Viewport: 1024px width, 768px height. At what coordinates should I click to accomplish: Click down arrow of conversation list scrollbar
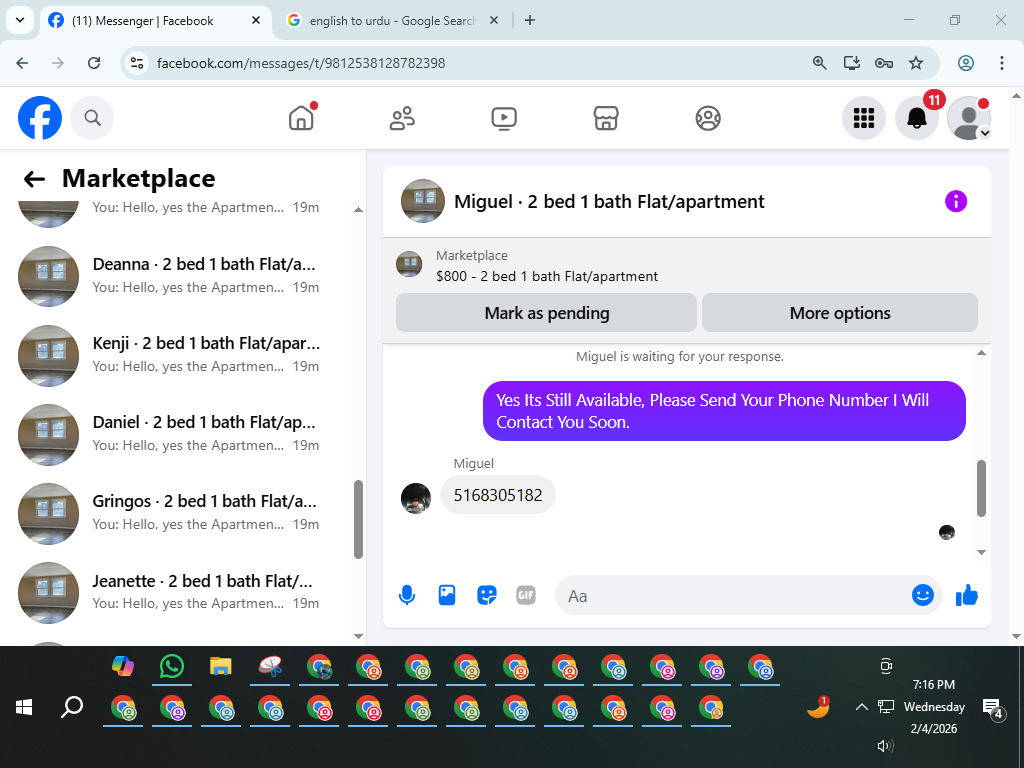[358, 636]
